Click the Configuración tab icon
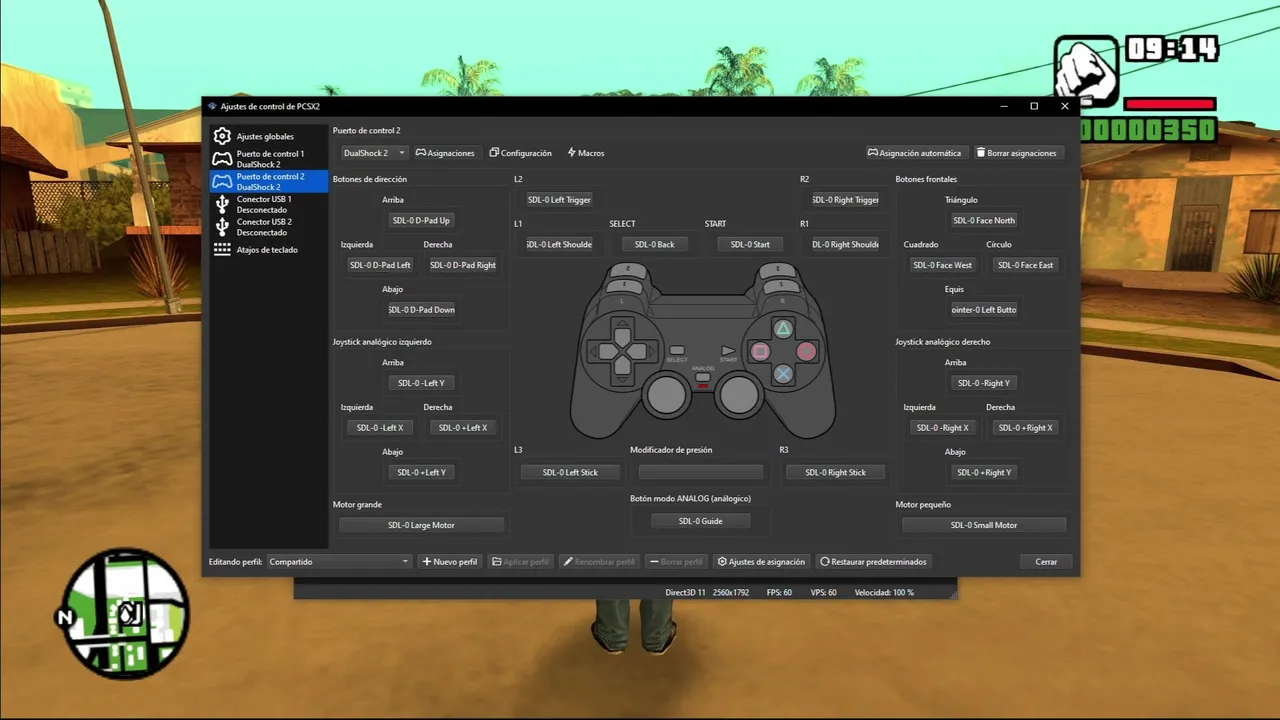Image resolution: width=1280 pixels, height=720 pixels. click(494, 153)
